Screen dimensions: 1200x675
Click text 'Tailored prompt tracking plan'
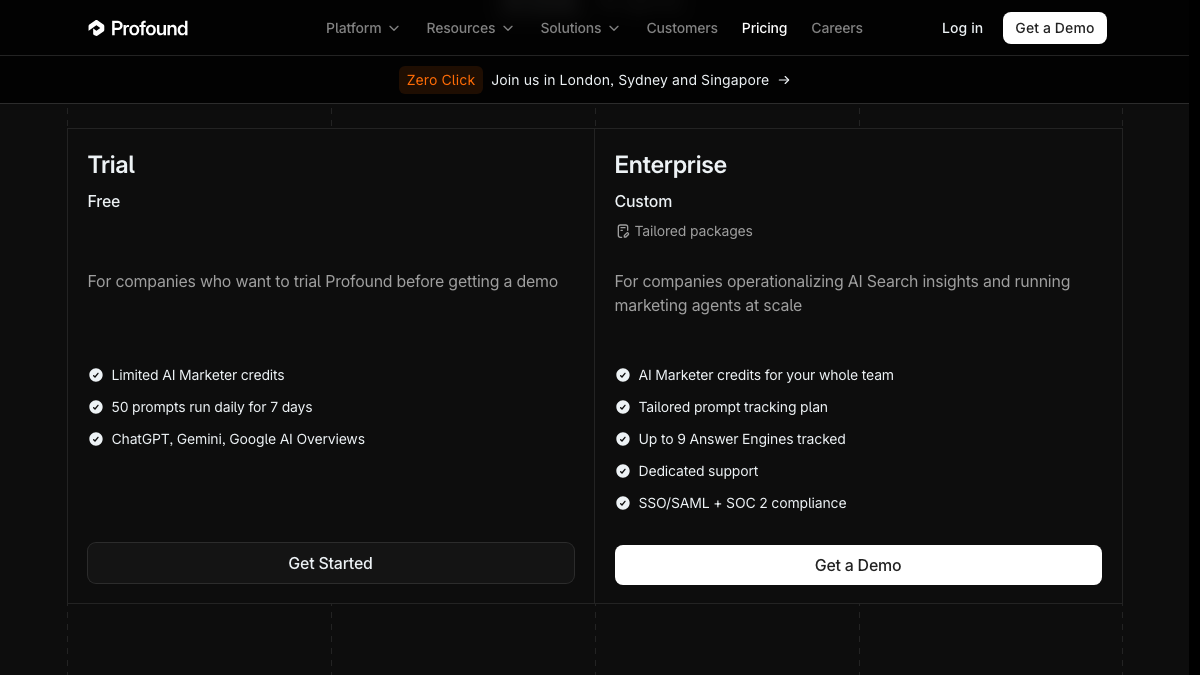[x=733, y=407]
